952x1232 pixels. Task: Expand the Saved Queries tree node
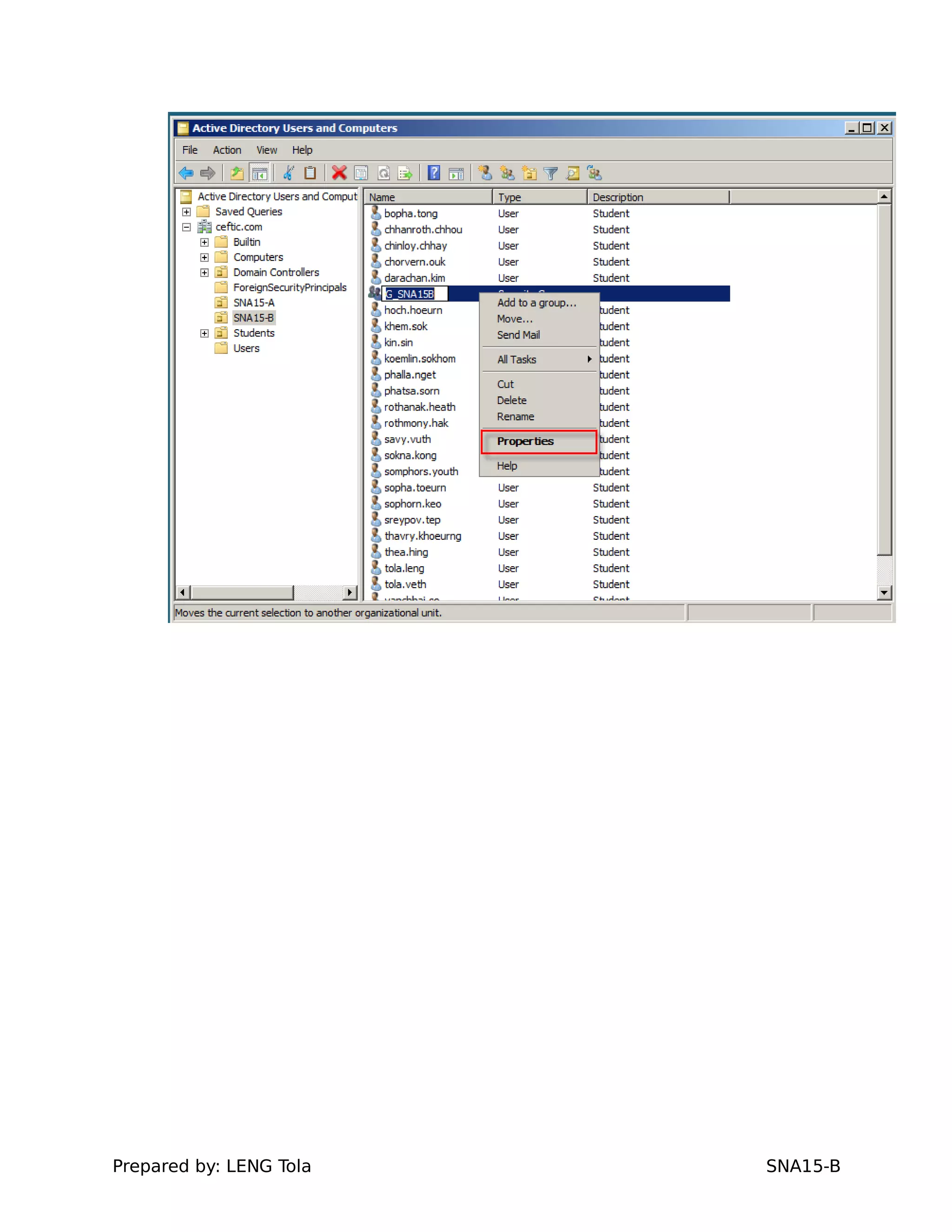coord(187,212)
